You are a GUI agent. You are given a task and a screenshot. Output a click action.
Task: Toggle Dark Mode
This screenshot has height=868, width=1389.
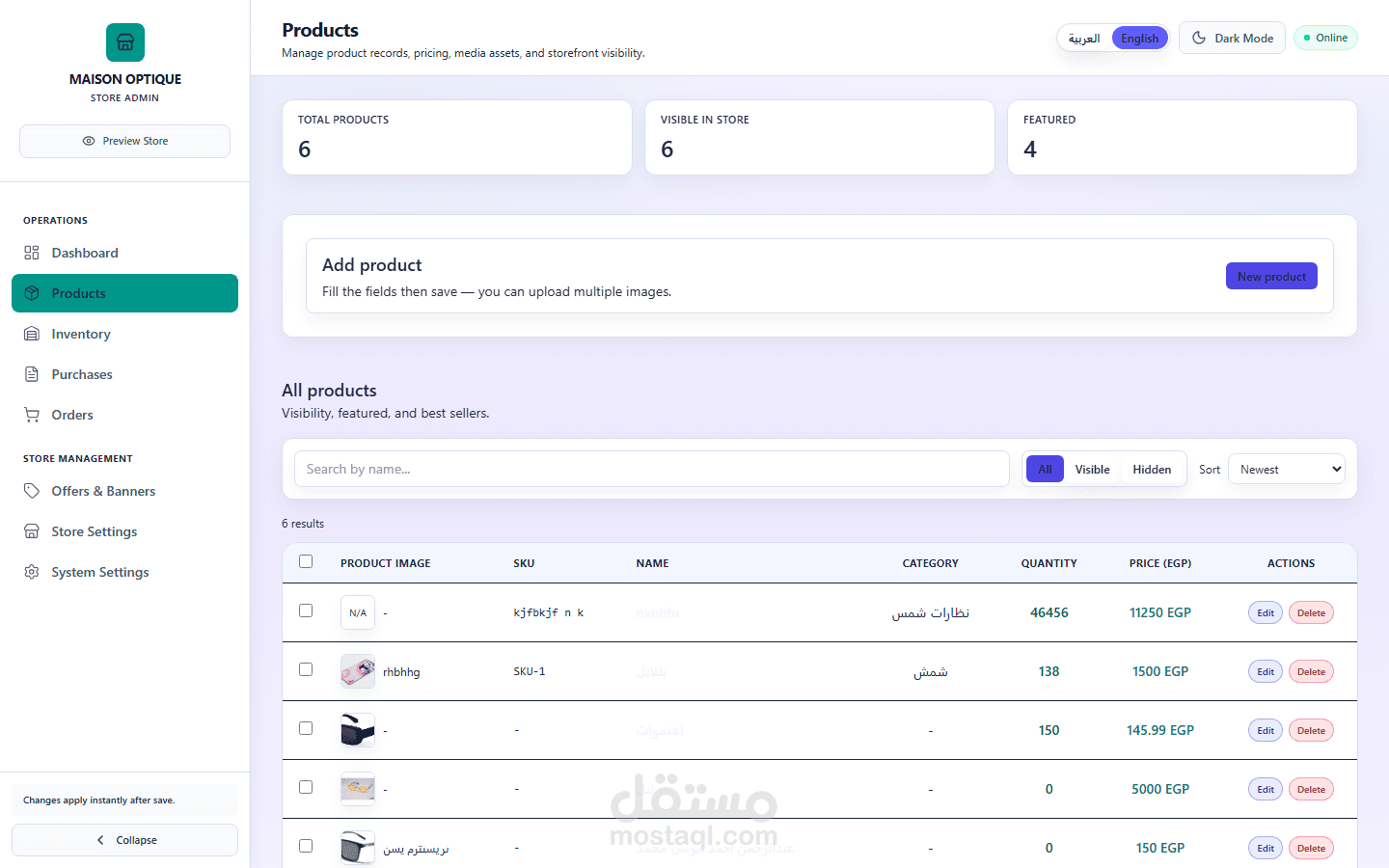tap(1232, 38)
